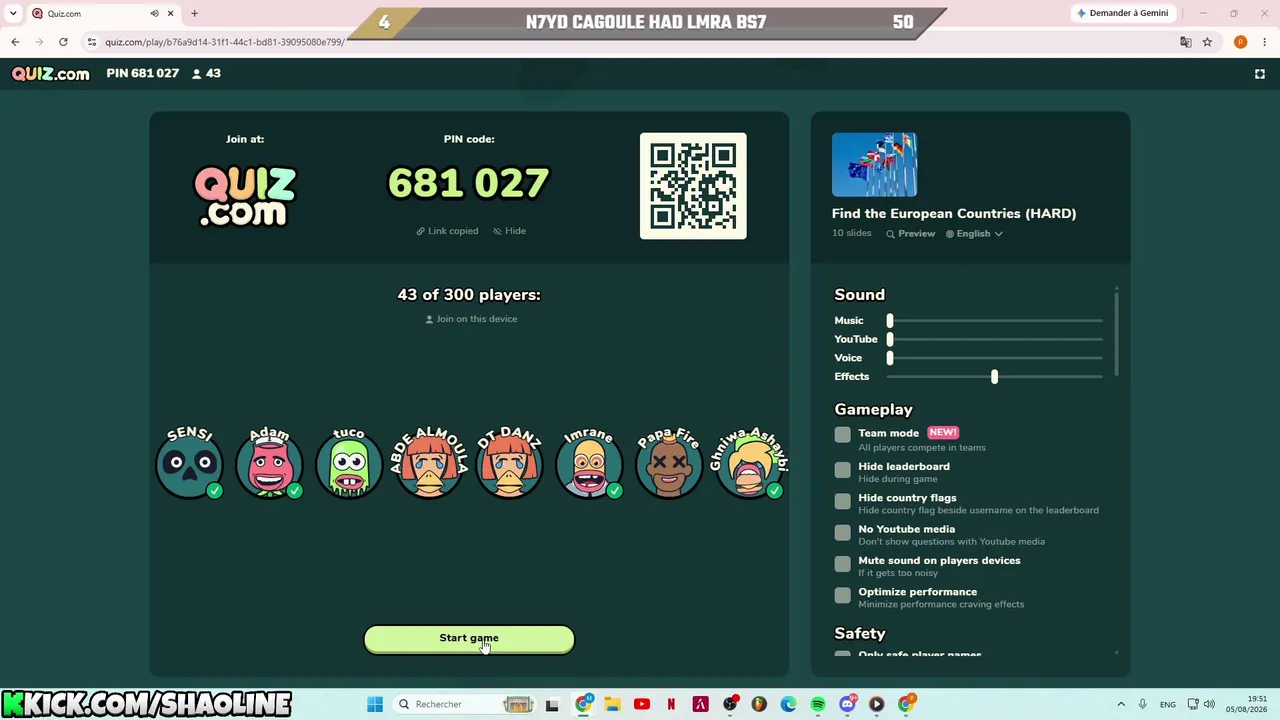Click Ghniwa Ashabi player avatar
Viewport: 1280px width, 720px height.
point(749,463)
